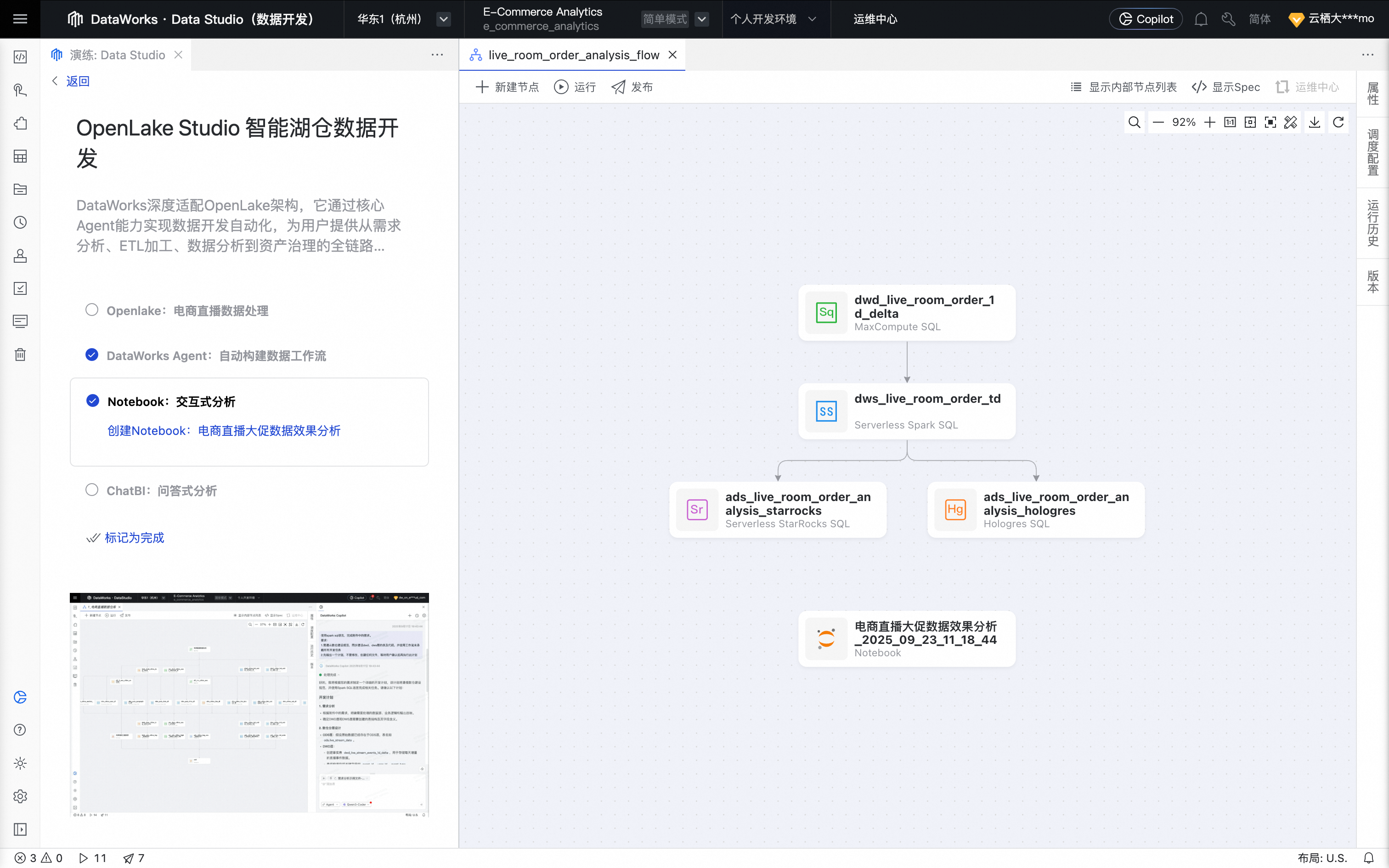Open Copilot icon in left sidebar
Viewport: 1389px width, 868px height.
(20, 697)
